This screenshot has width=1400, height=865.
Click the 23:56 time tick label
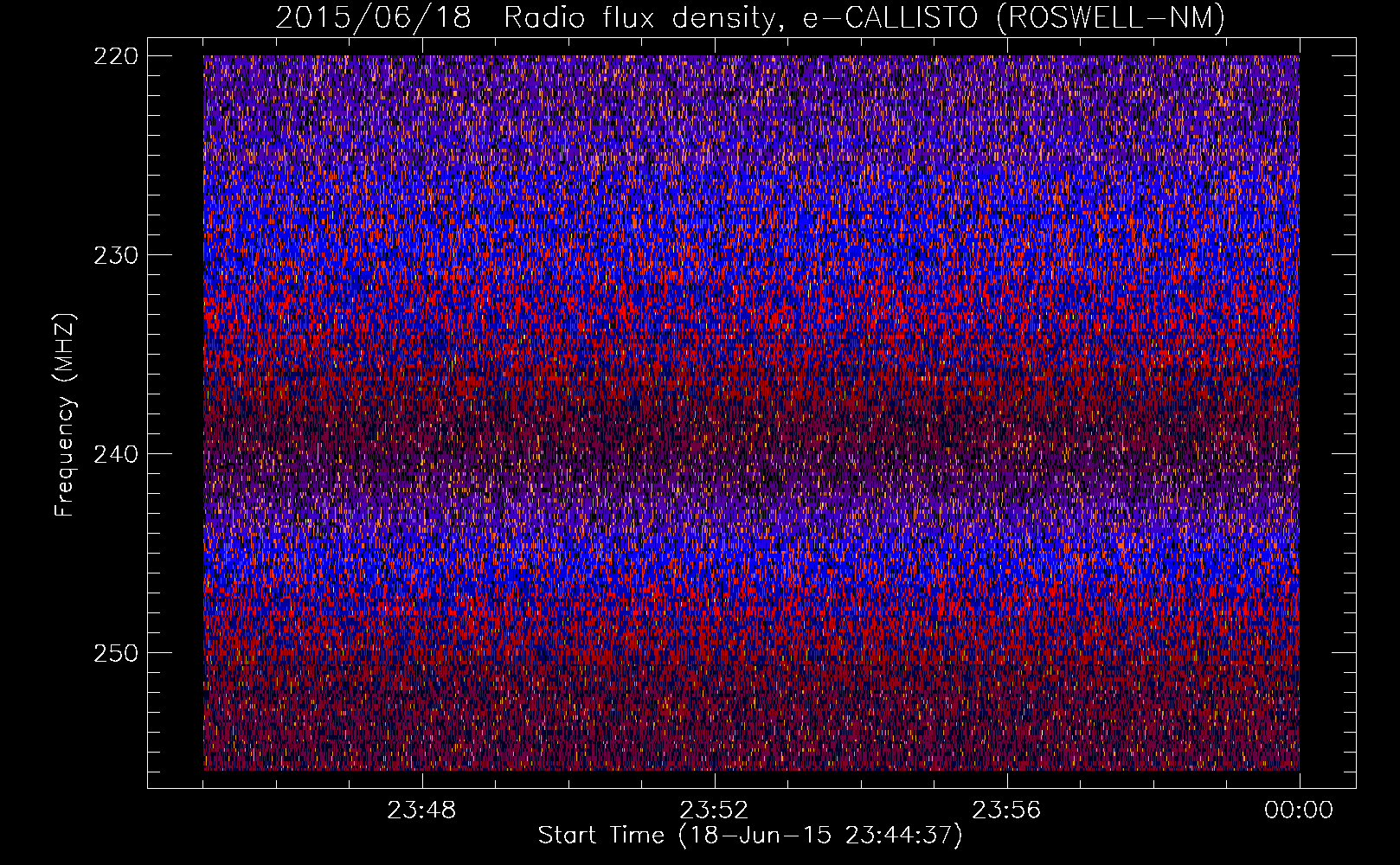click(1006, 811)
